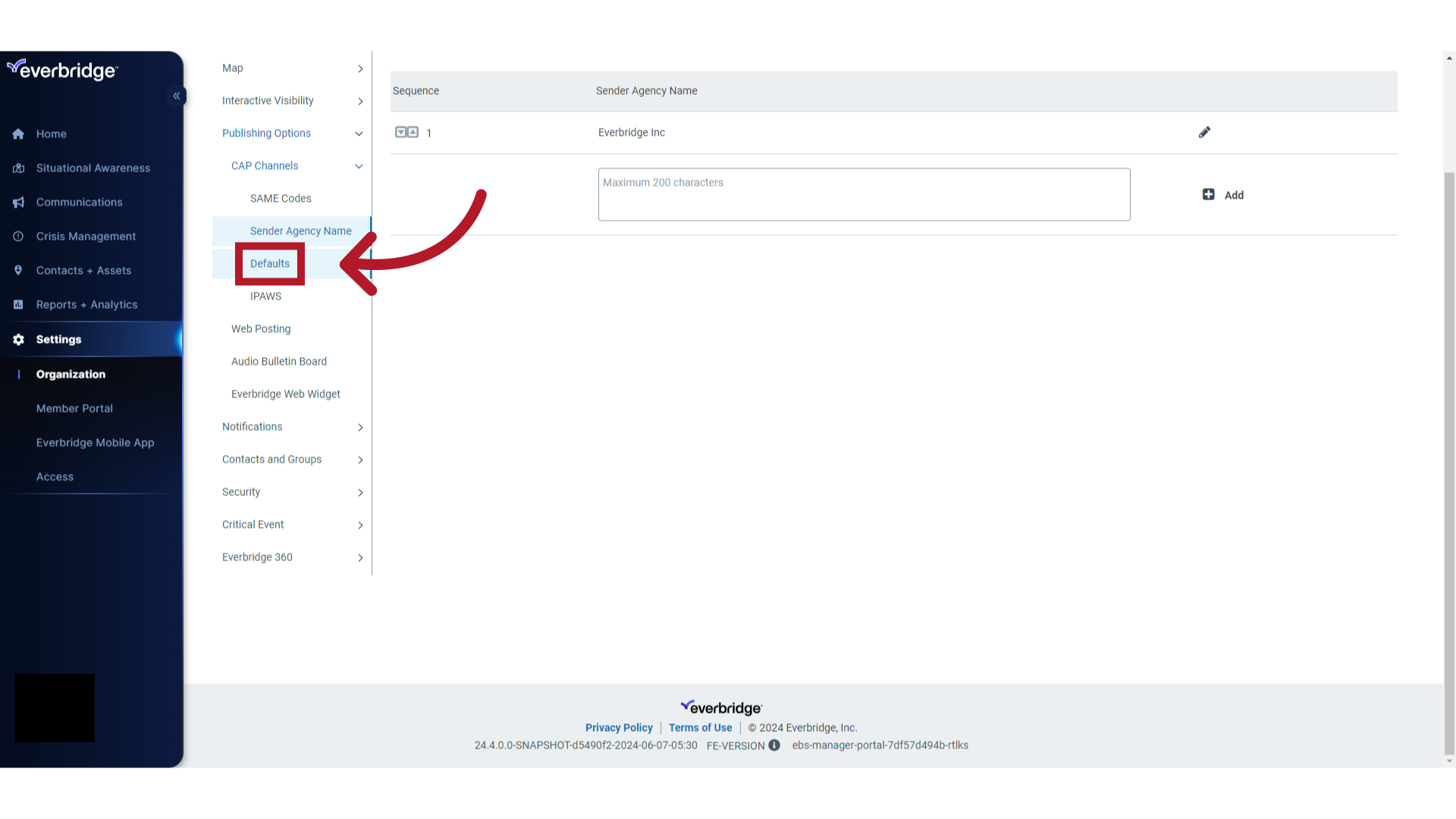Open the Privacy Policy link
Viewport: 1456px width, 819px height.
[x=619, y=727]
